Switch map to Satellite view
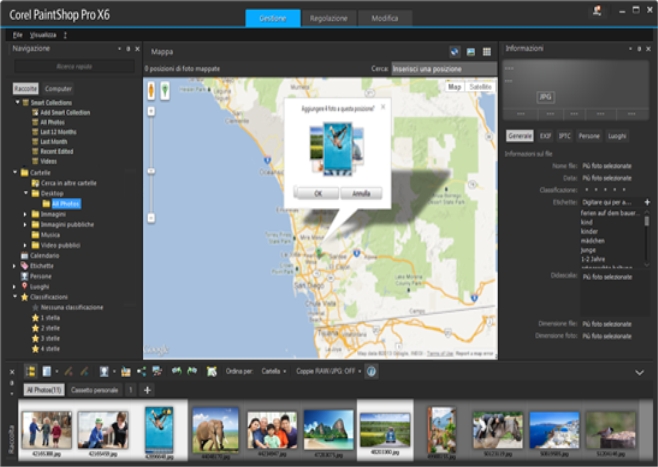Viewport: 658px width, 467px height. [x=480, y=87]
